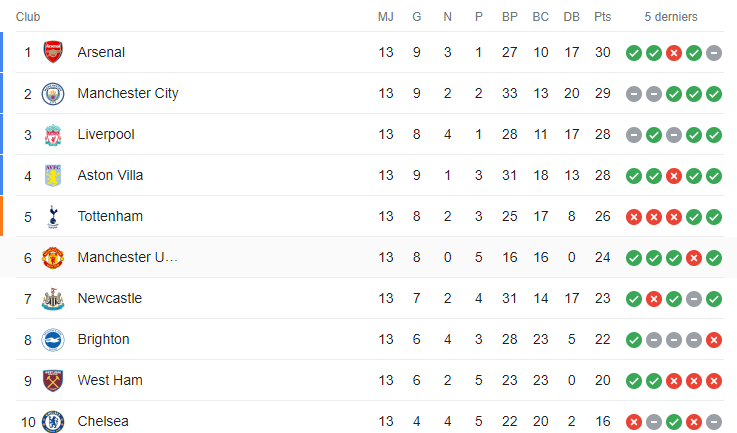Click the Manchester City club crest
737x433 pixels.
53,94
